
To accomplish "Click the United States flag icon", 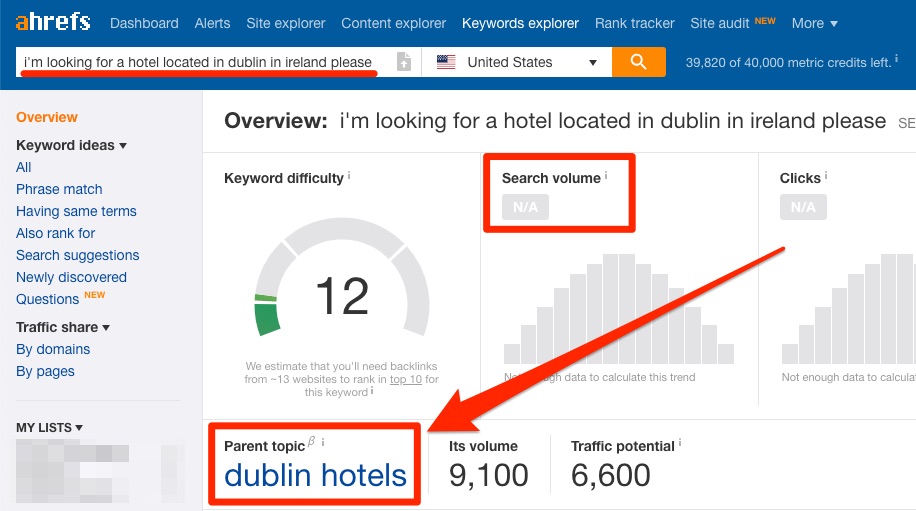I will (446, 62).
